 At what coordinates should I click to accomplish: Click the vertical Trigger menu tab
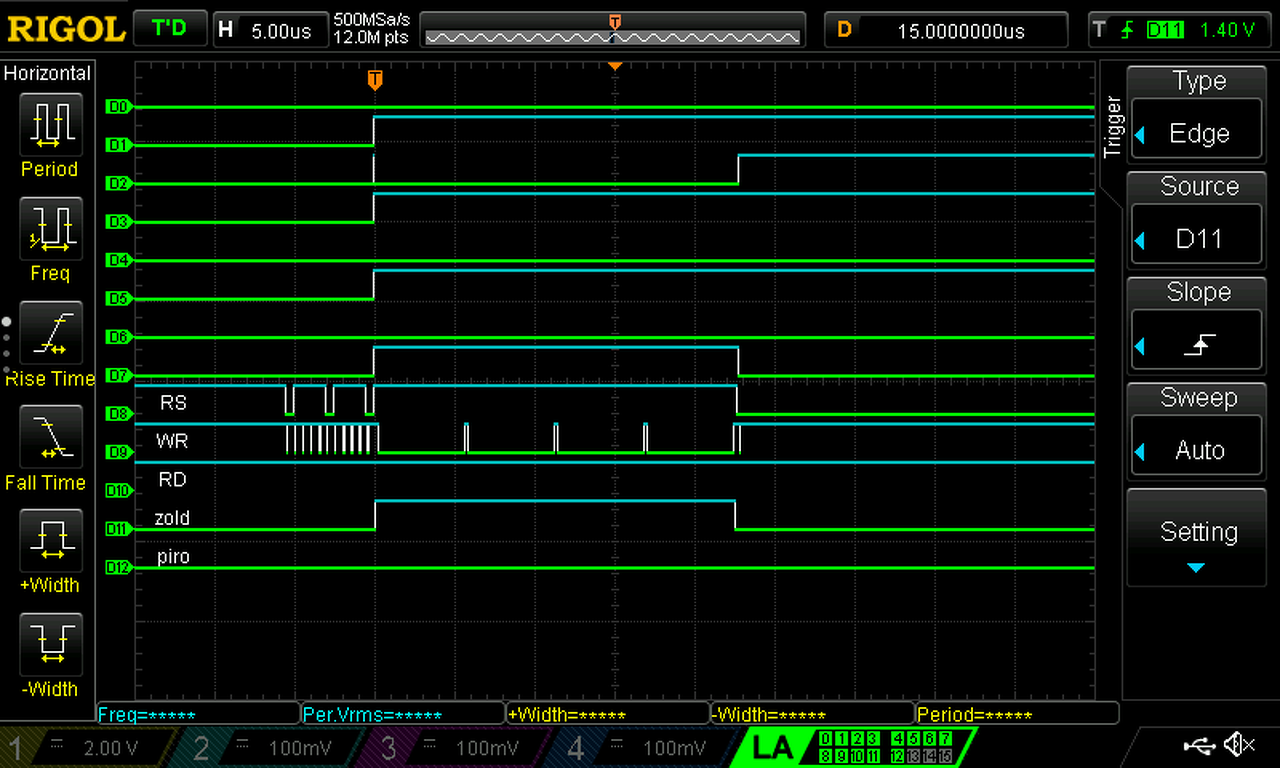1111,127
